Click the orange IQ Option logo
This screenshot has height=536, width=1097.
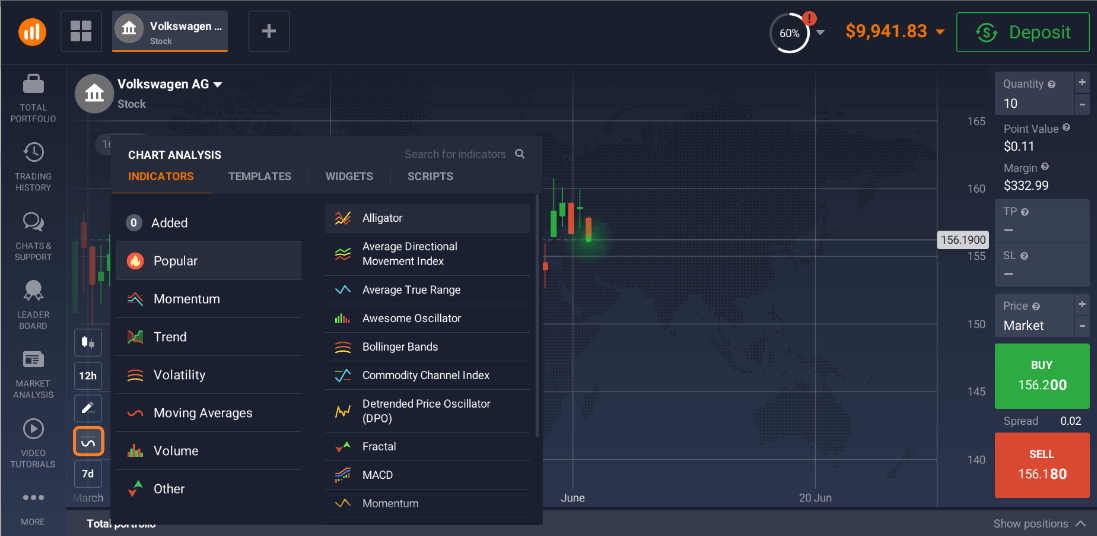(32, 31)
